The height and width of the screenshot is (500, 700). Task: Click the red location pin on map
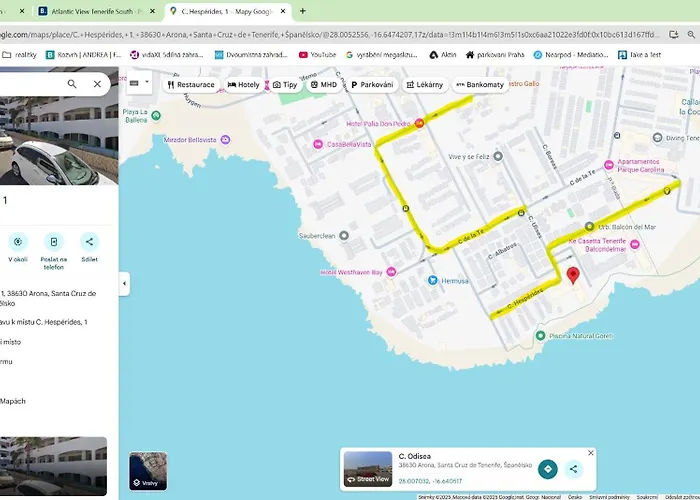(x=573, y=276)
